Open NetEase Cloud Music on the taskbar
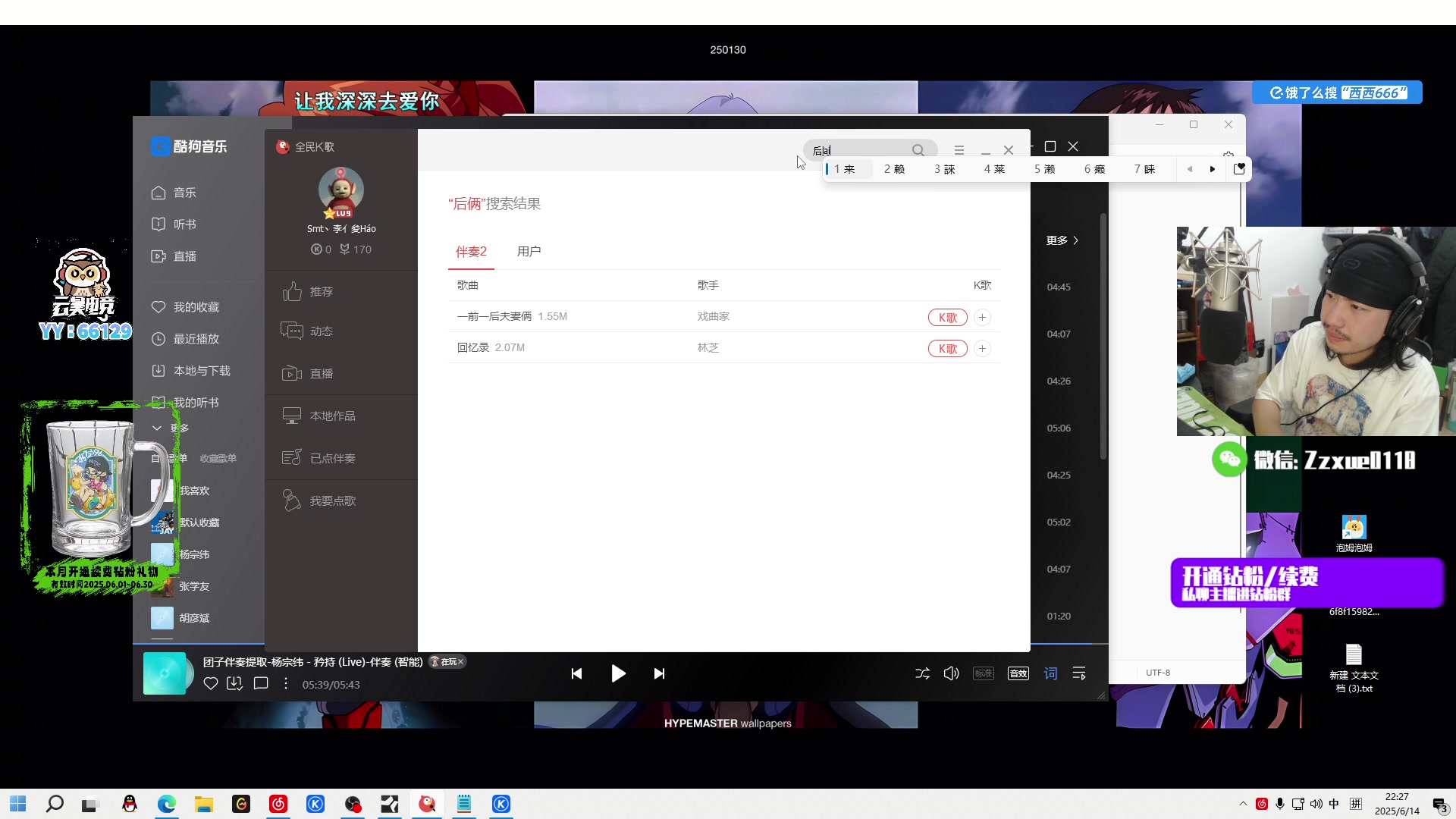1456x819 pixels. pyautogui.click(x=278, y=804)
